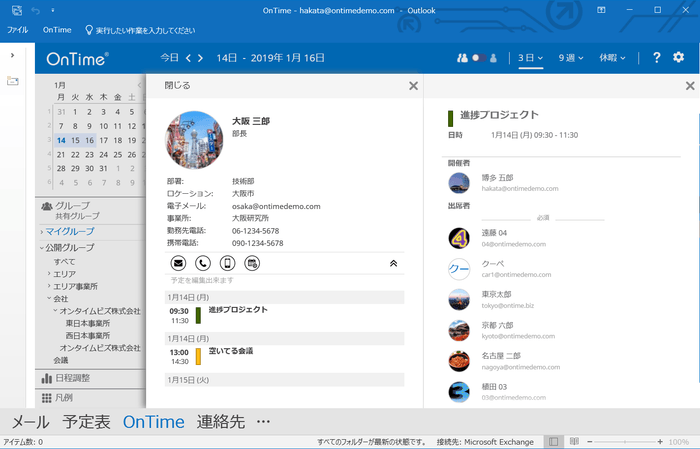The image size is (700, 449).
Task: Click the mobile phone icon
Action: click(227, 263)
